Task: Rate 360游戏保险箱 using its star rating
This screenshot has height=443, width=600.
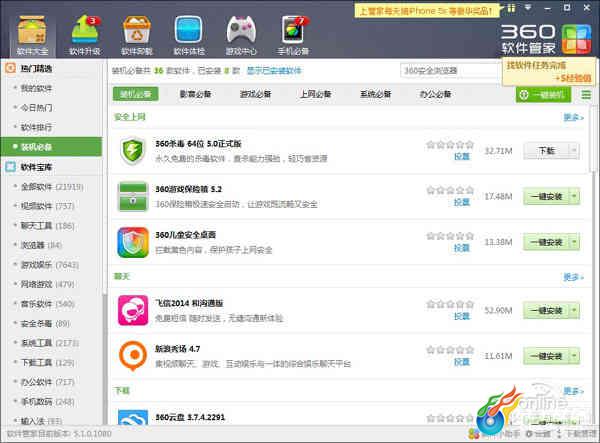Action: [450, 190]
